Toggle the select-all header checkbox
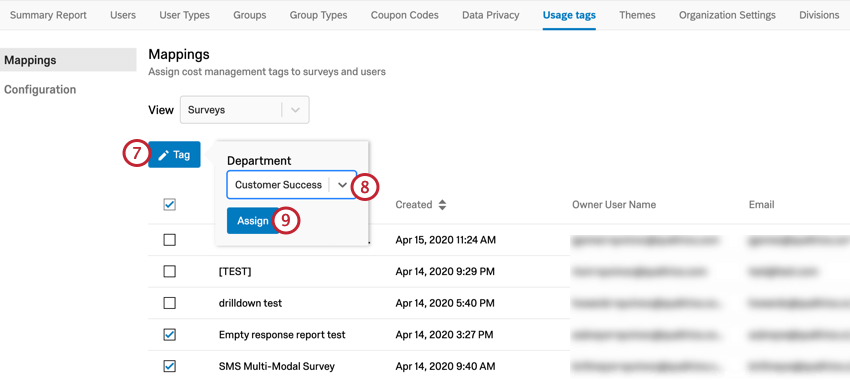The image size is (850, 380). [170, 205]
